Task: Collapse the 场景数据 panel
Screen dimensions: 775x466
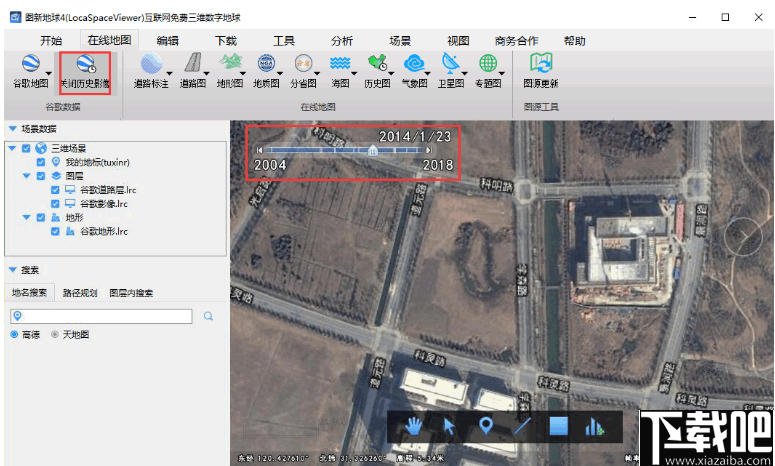Action: [x=13, y=129]
